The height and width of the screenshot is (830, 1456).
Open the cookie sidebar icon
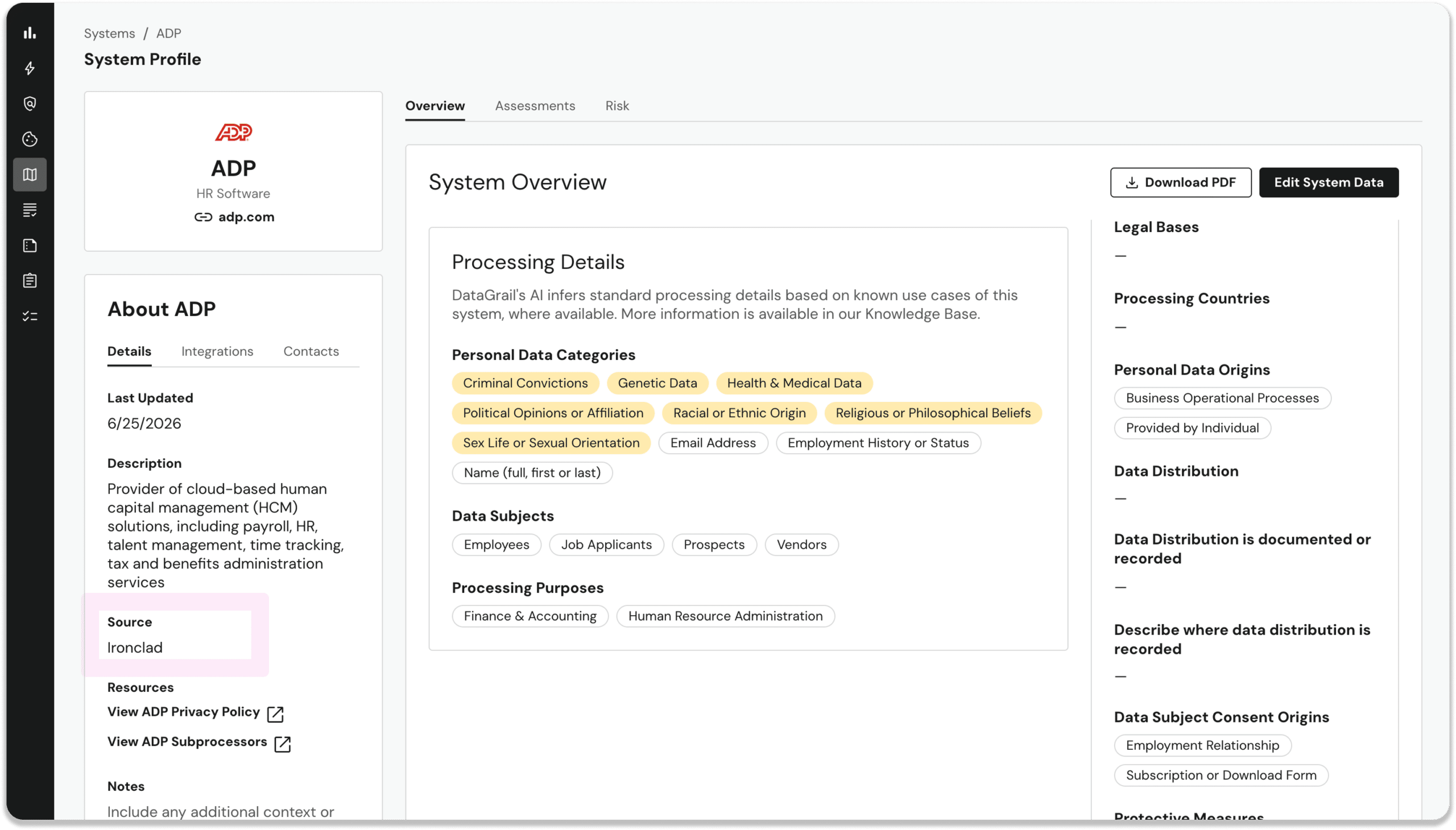click(x=30, y=139)
